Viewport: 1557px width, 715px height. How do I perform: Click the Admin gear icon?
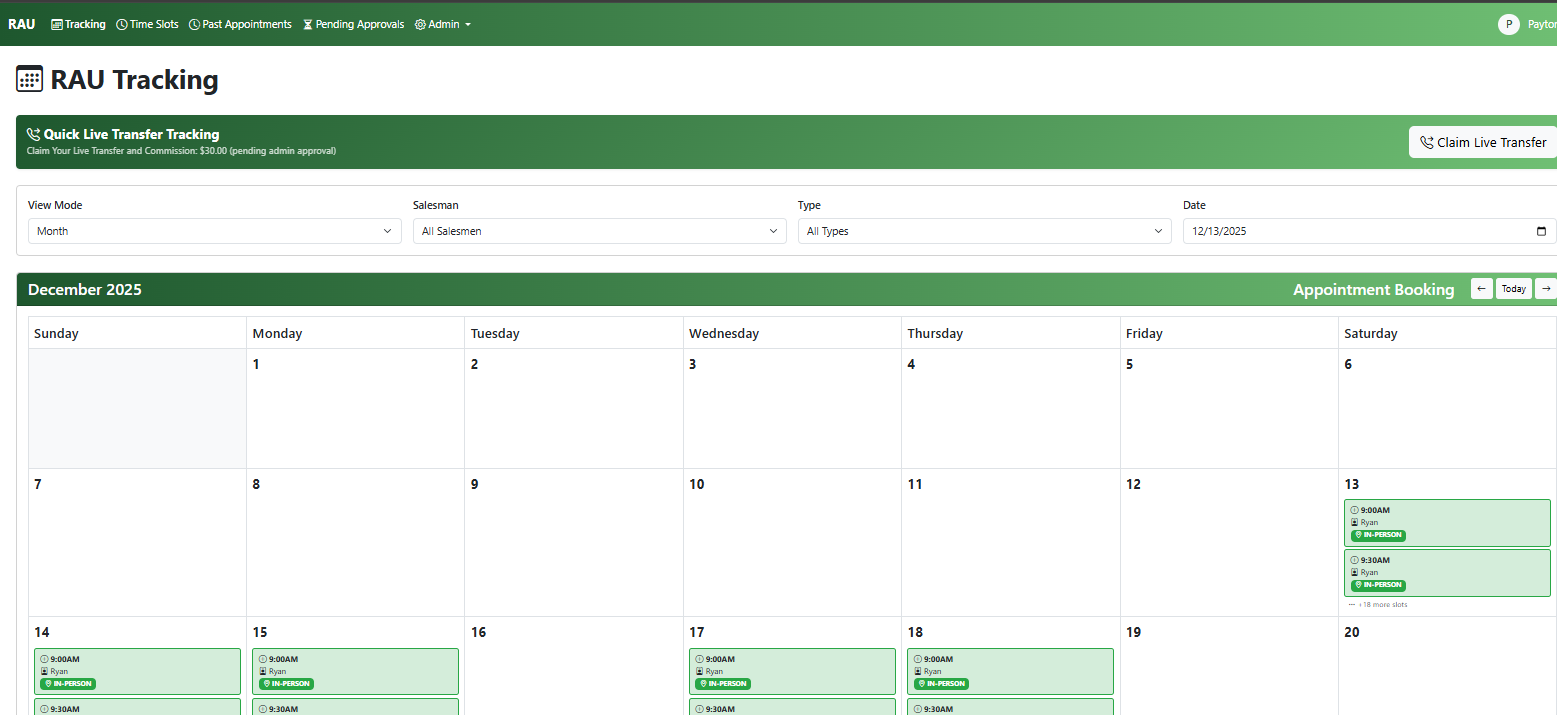pos(420,24)
